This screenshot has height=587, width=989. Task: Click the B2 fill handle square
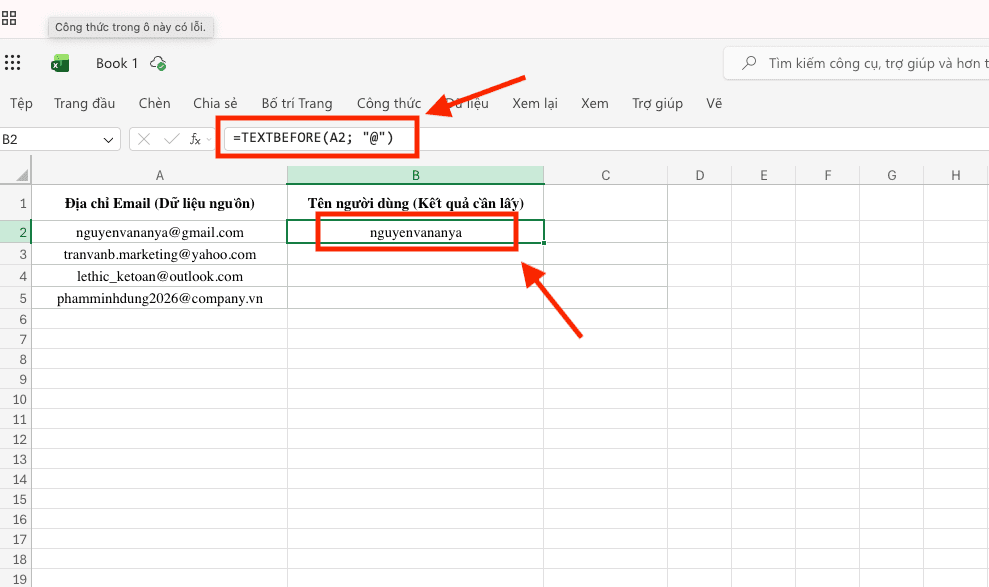tap(544, 243)
